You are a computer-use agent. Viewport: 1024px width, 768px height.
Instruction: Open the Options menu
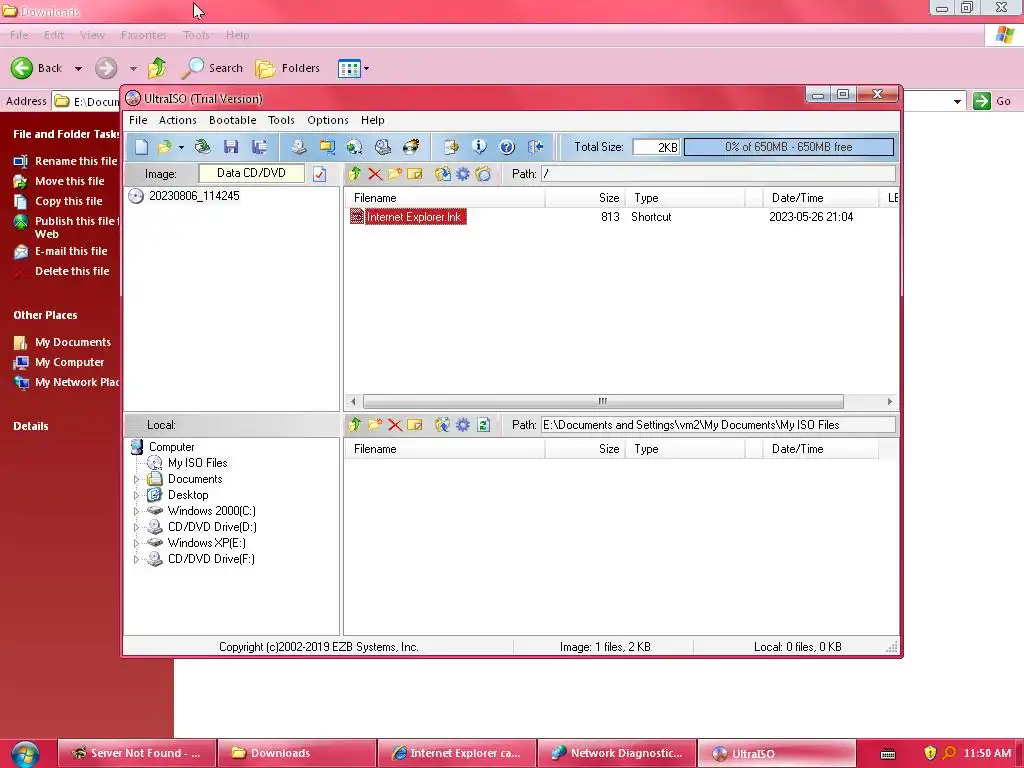328,120
